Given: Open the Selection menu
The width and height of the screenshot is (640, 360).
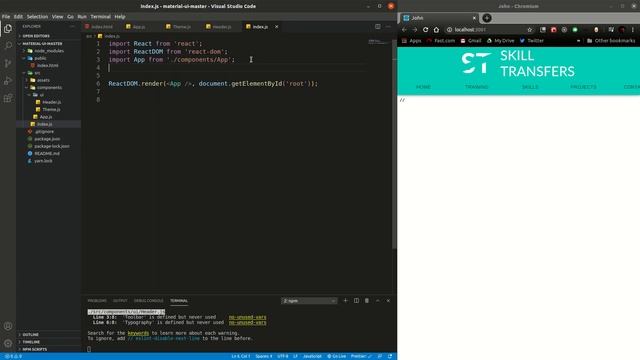Looking at the screenshot, I should 37,17.
